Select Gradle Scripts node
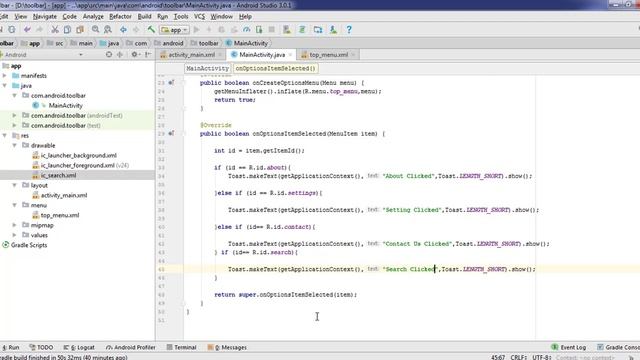The height and width of the screenshot is (360, 640). (29, 245)
